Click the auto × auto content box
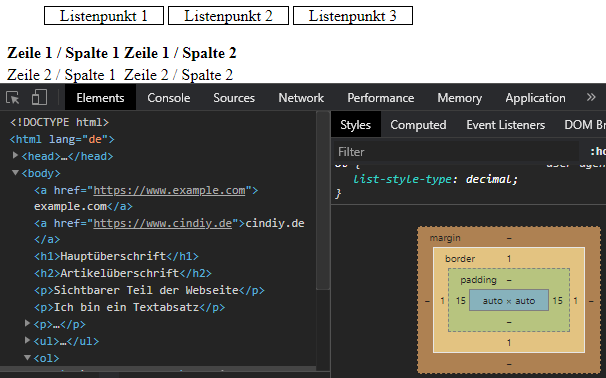This screenshot has width=606, height=378. click(x=509, y=300)
